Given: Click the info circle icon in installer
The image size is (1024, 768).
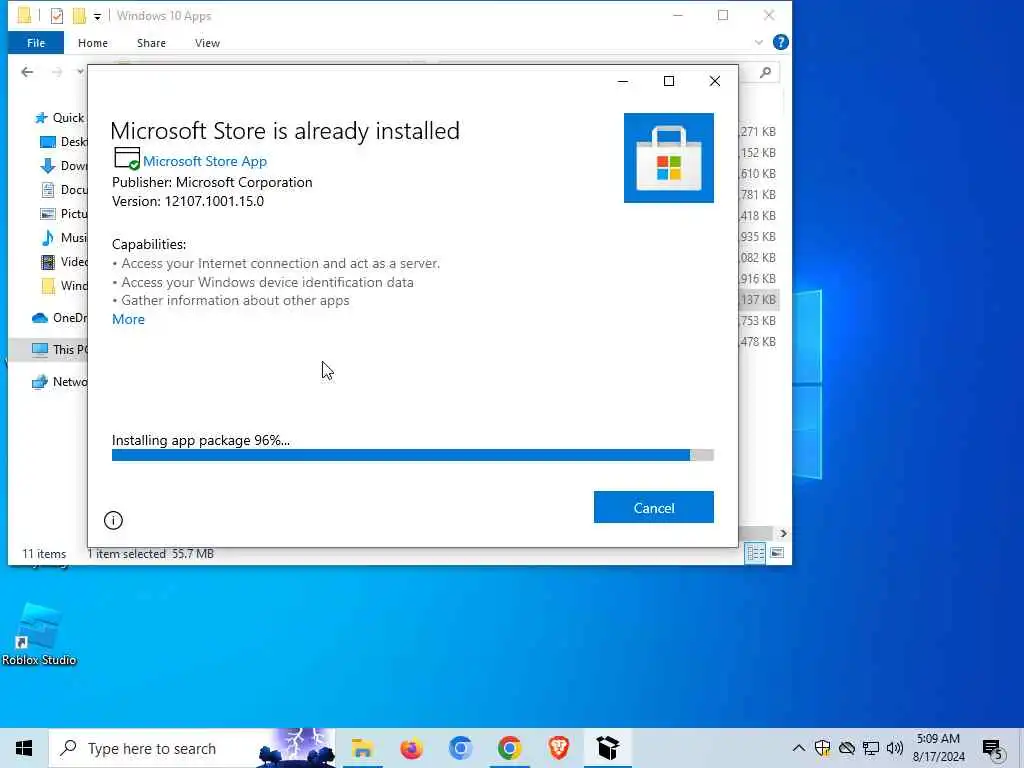Looking at the screenshot, I should 113,520.
